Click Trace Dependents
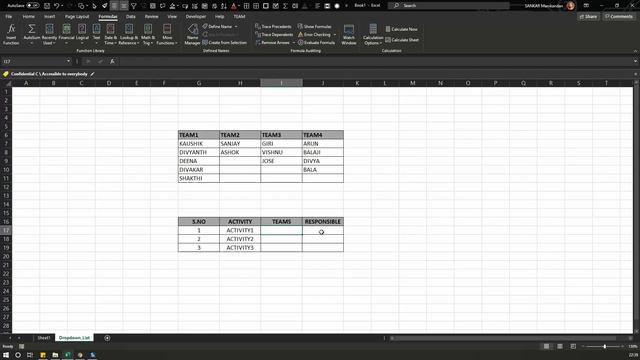The height and width of the screenshot is (360, 640). 274,35
